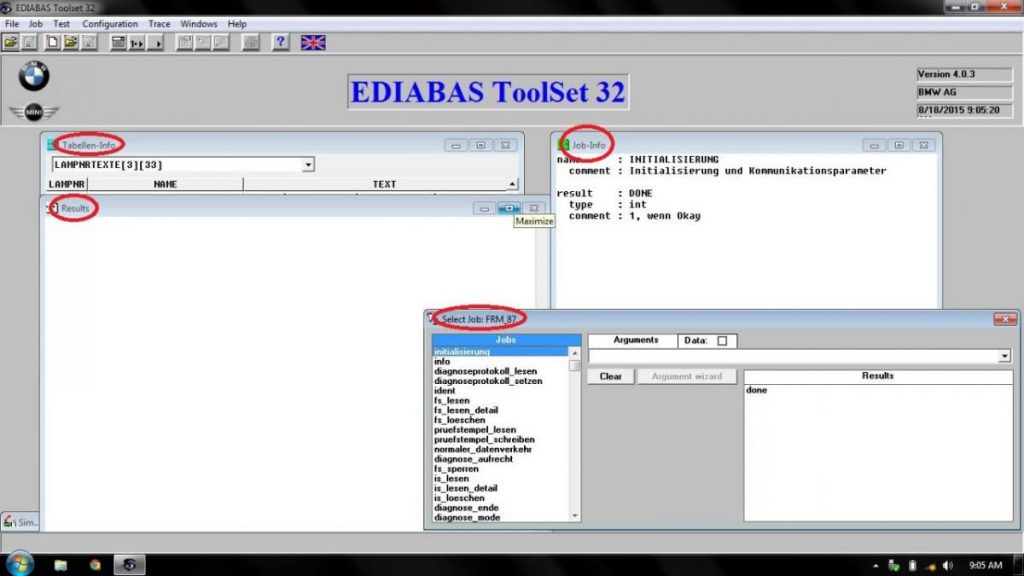The width and height of the screenshot is (1024, 576).
Task: Click the EDIABAS icon in the title bar
Action: 6,8
